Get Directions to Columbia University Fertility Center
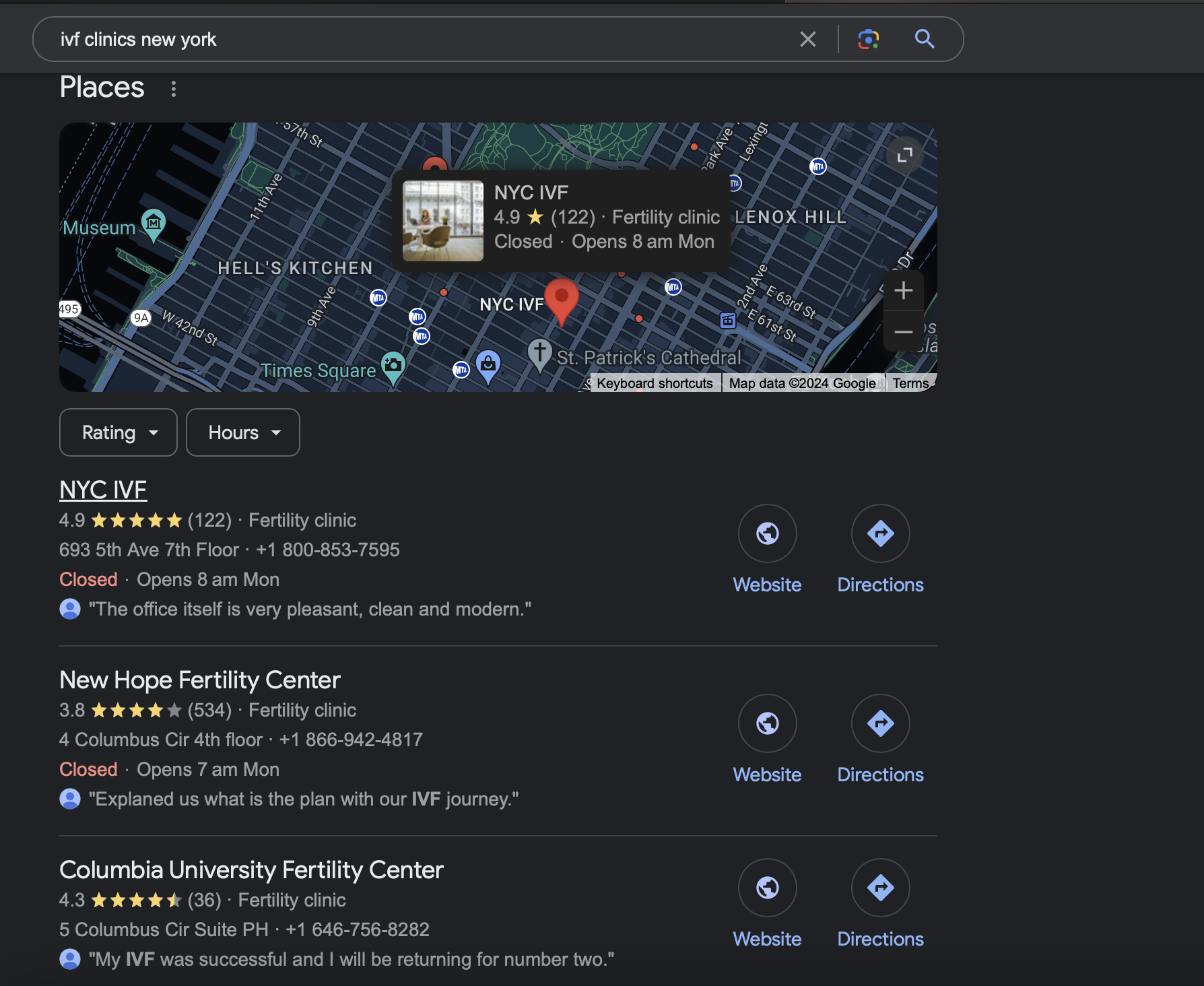 (x=880, y=888)
